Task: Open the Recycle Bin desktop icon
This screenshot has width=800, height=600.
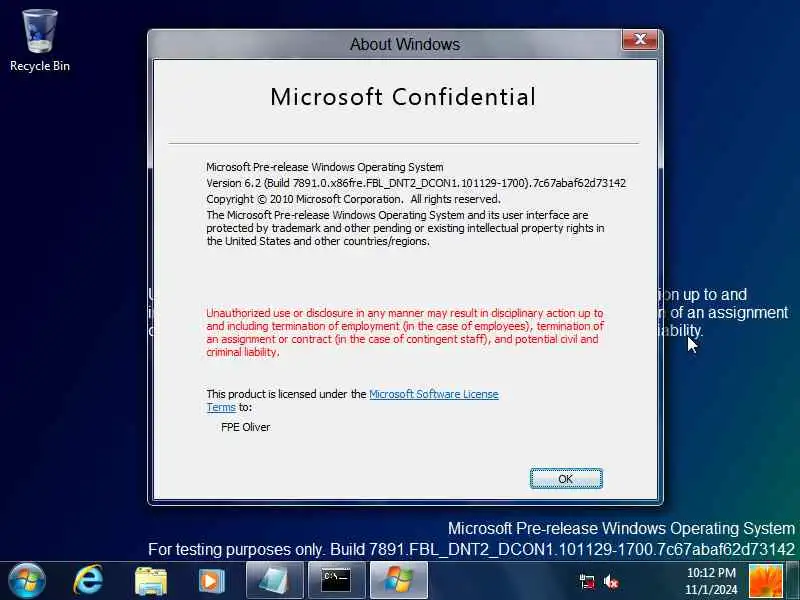Action: point(40,41)
